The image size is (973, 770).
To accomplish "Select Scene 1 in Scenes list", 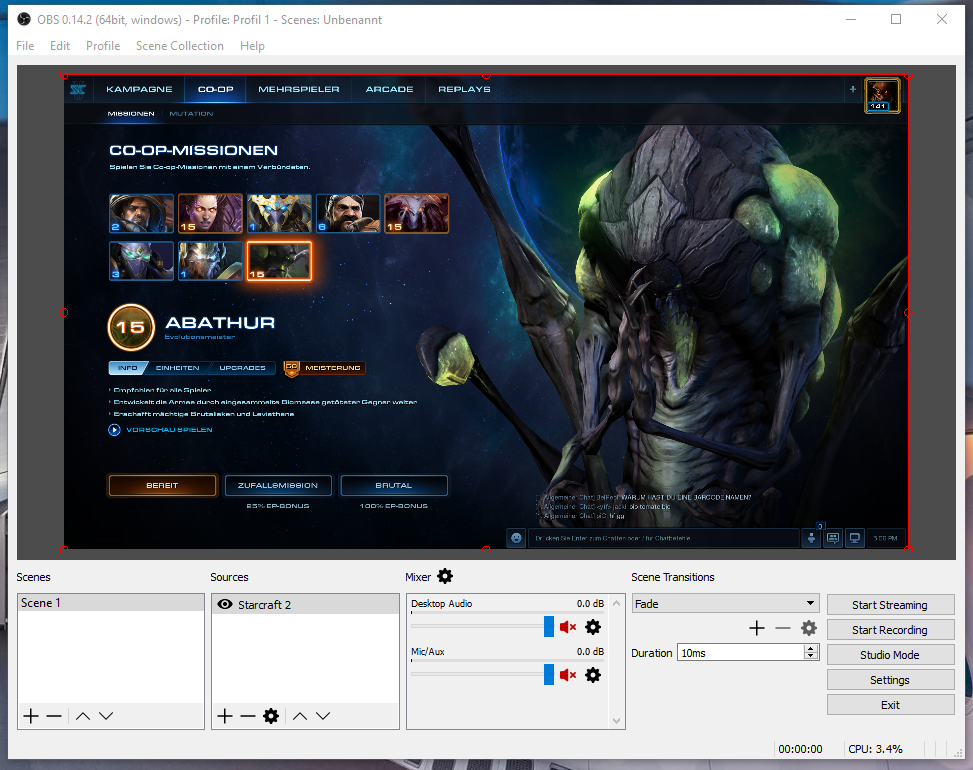I will [x=111, y=602].
